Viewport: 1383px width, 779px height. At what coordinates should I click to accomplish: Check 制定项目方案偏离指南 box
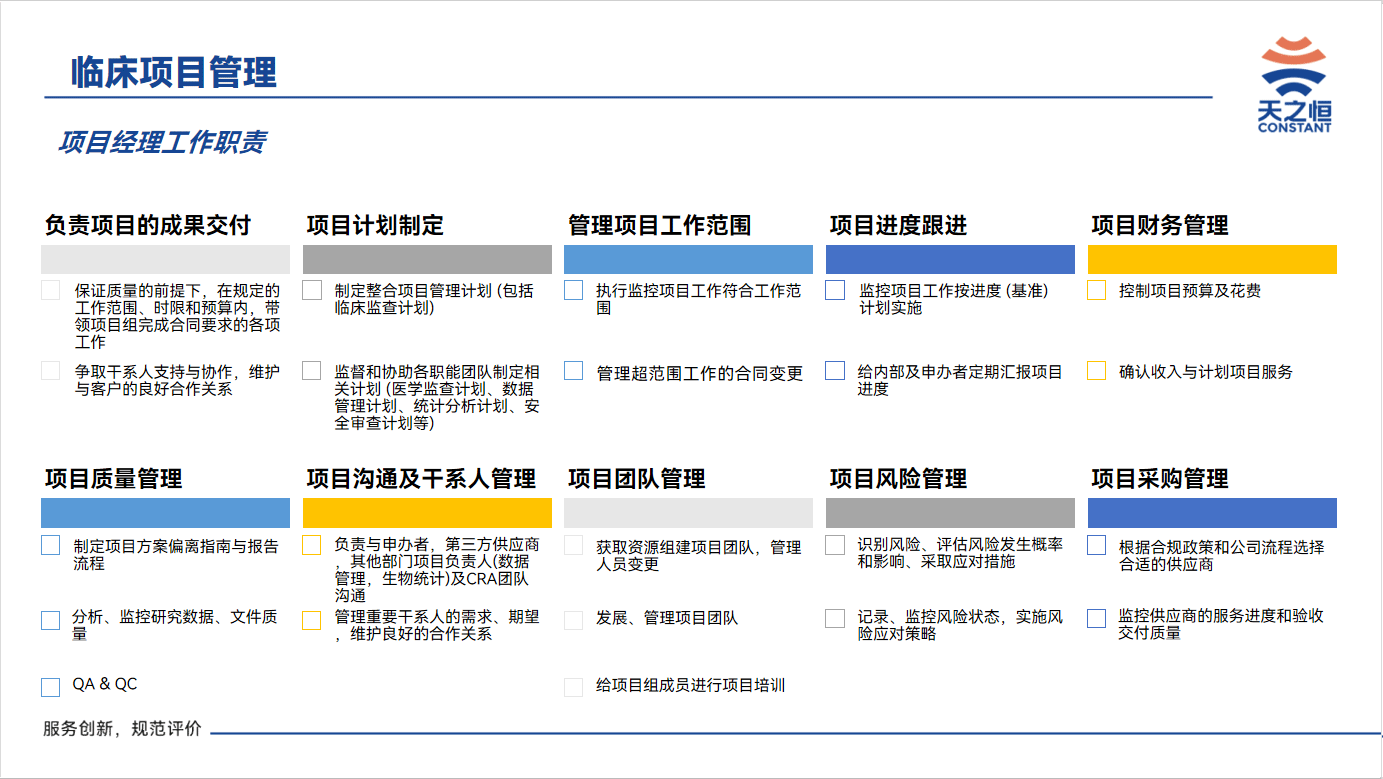coord(51,546)
